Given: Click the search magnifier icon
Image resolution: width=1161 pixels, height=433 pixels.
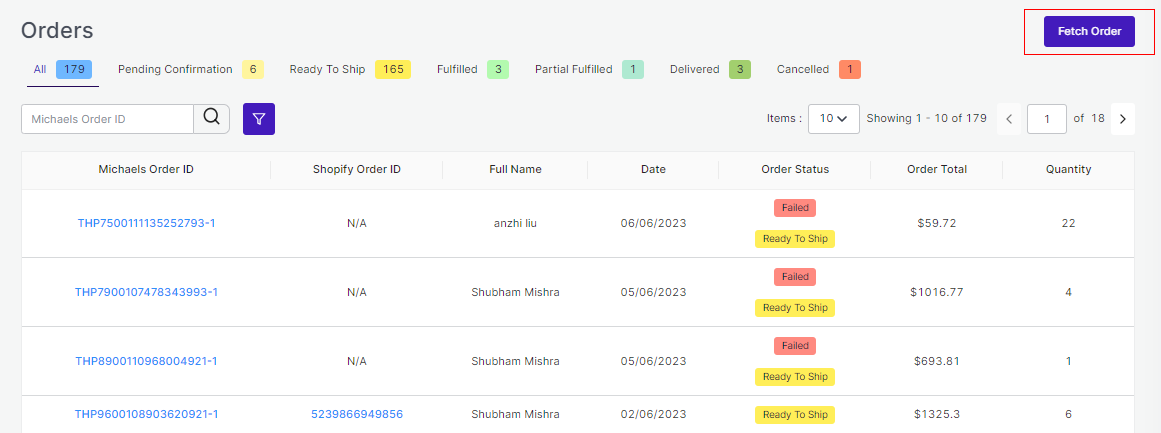Looking at the screenshot, I should click(211, 118).
